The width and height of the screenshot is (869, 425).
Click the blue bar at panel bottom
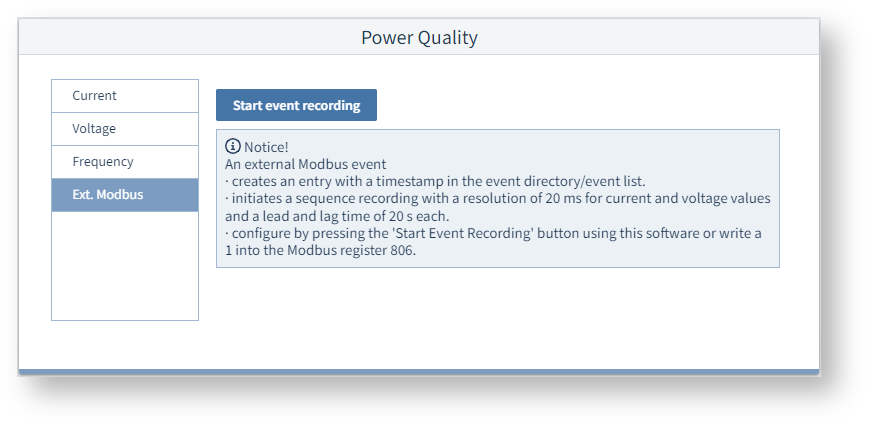tap(419, 372)
